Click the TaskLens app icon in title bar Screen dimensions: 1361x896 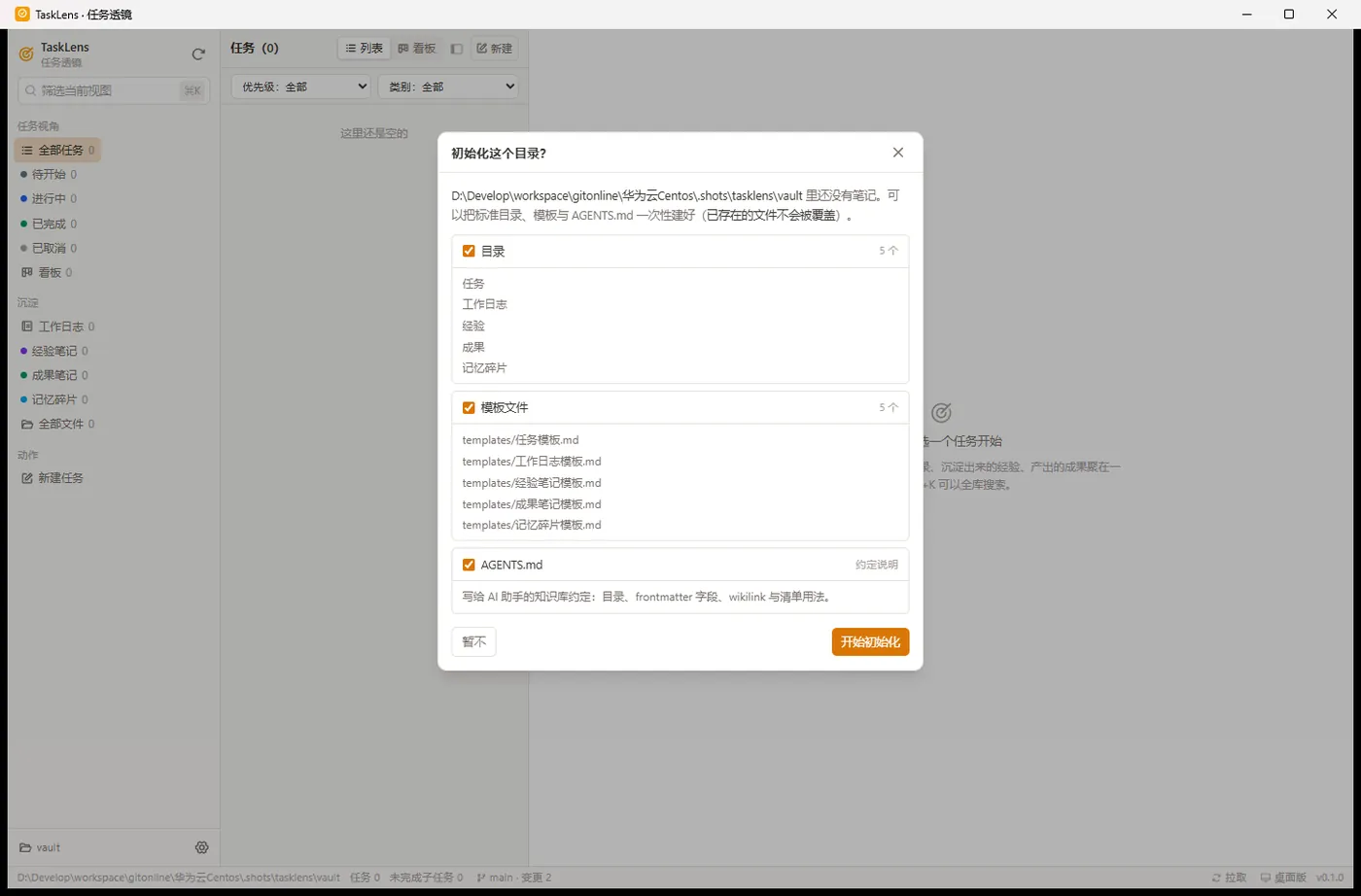coord(22,14)
